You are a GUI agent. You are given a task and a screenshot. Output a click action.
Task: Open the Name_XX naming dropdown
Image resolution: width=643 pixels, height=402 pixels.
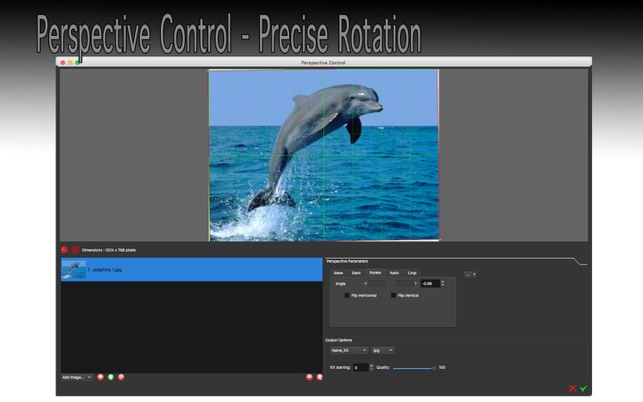coord(349,350)
